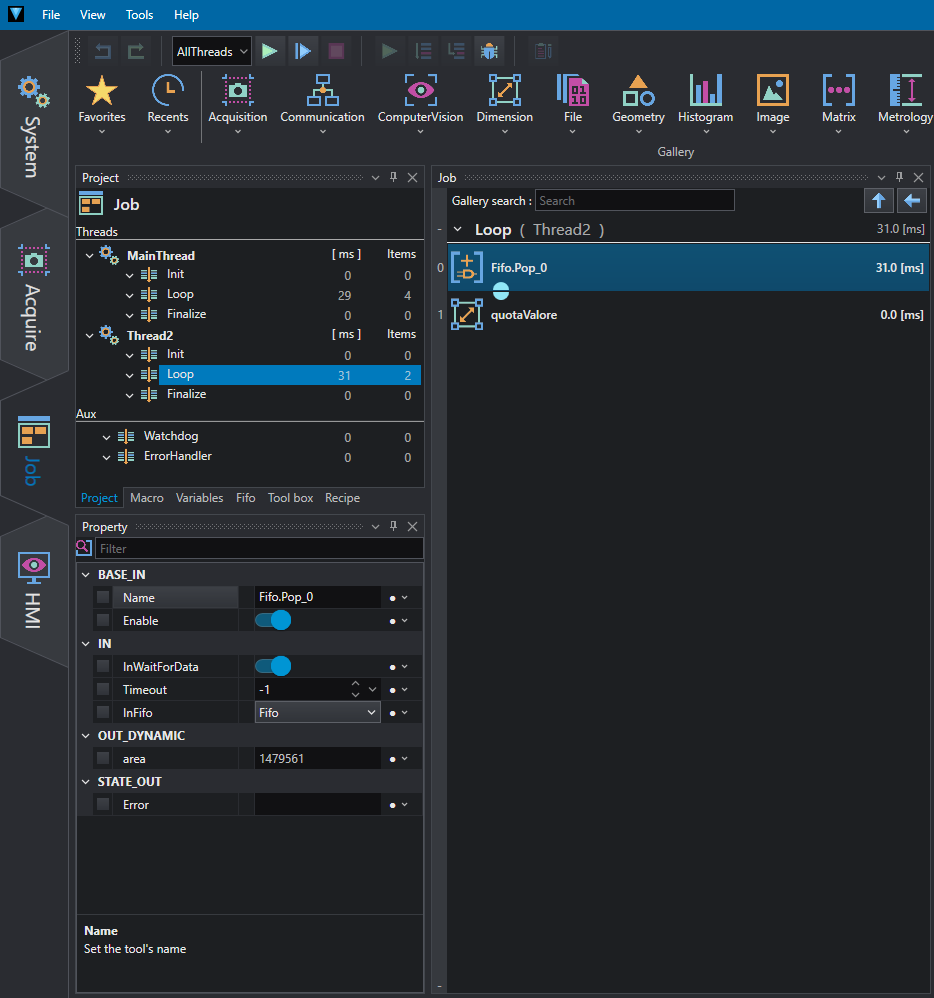Open the InFifo combo box
This screenshot has width=934, height=998.
pos(318,713)
